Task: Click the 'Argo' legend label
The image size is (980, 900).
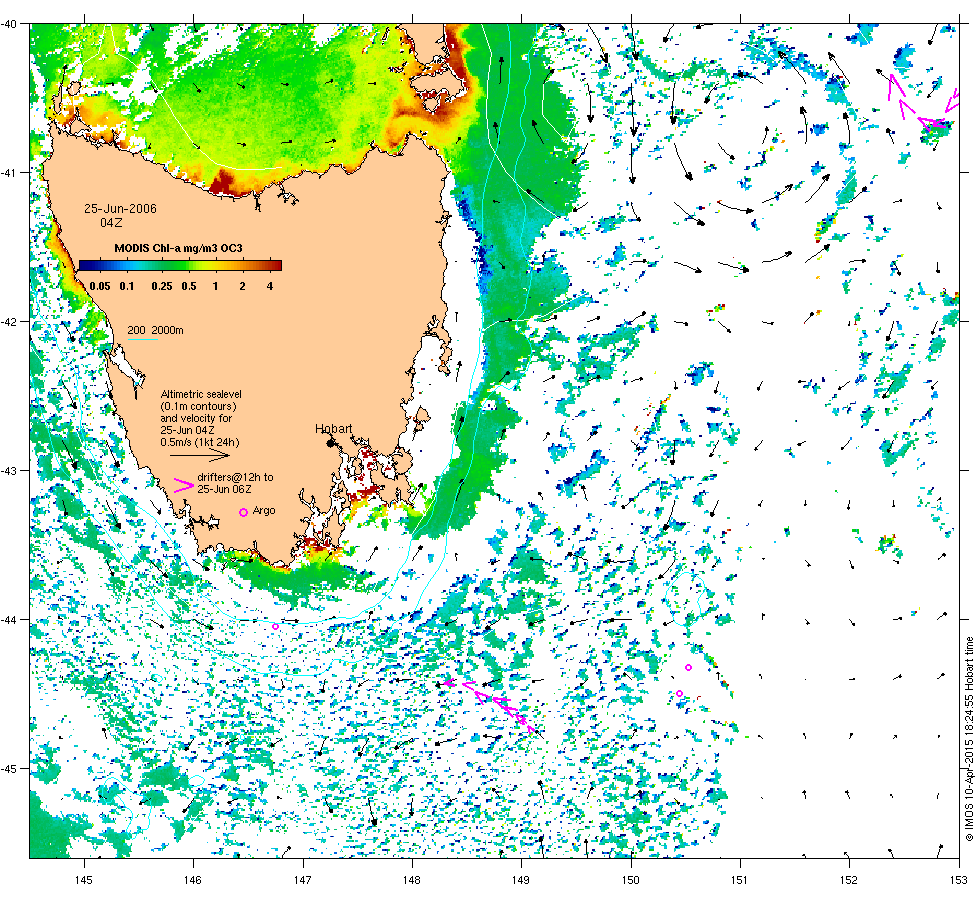Action: [x=264, y=511]
